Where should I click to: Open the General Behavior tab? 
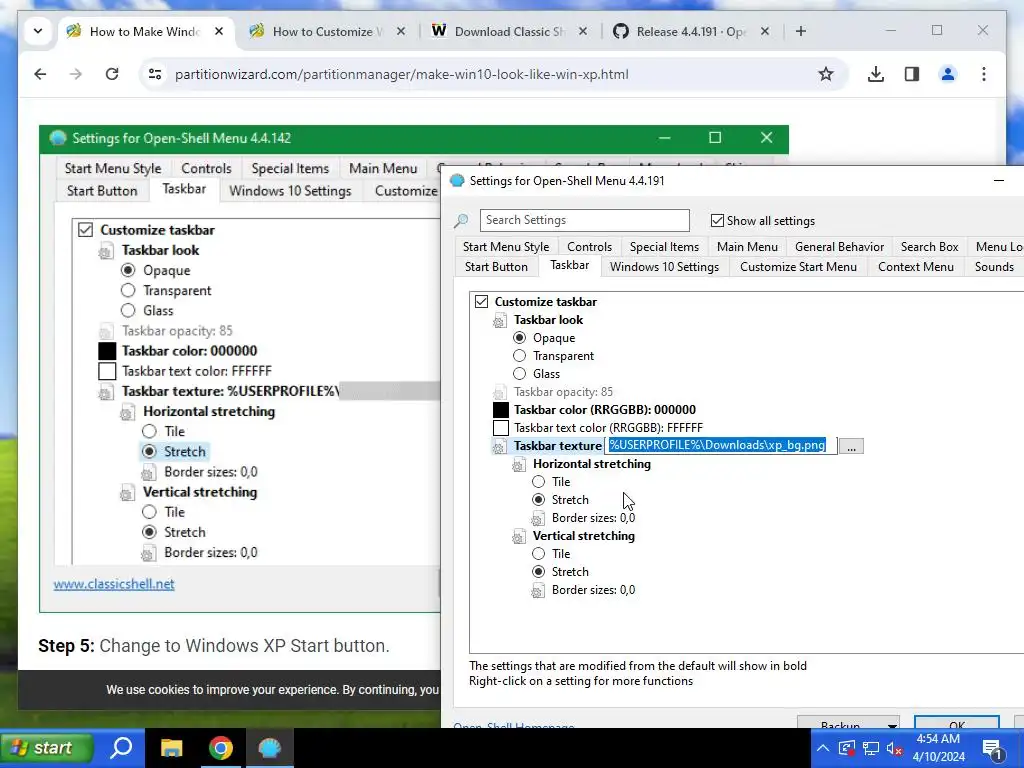tap(839, 247)
